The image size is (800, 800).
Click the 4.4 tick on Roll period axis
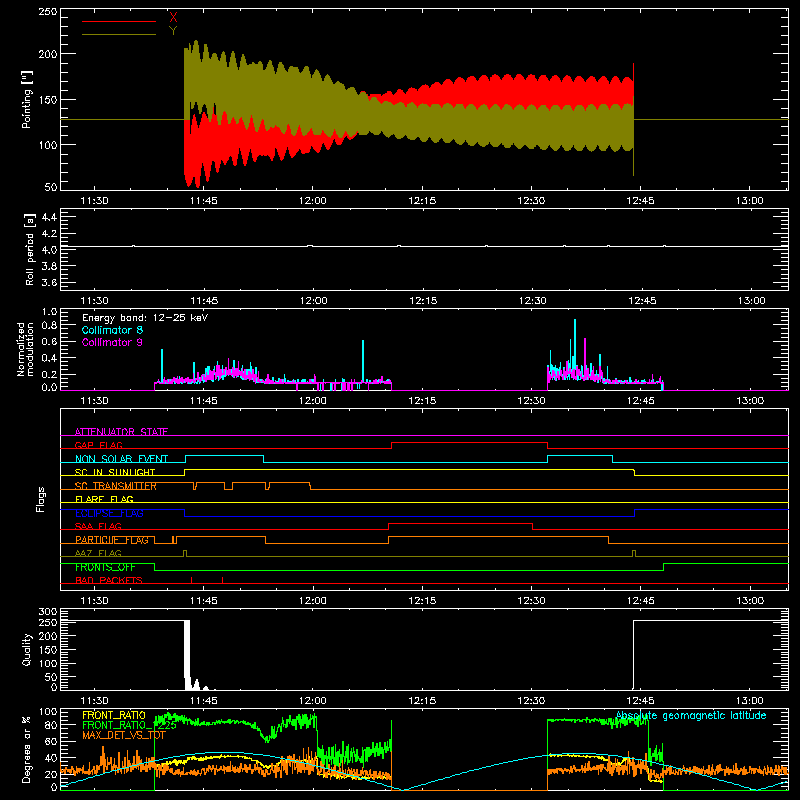point(49,217)
